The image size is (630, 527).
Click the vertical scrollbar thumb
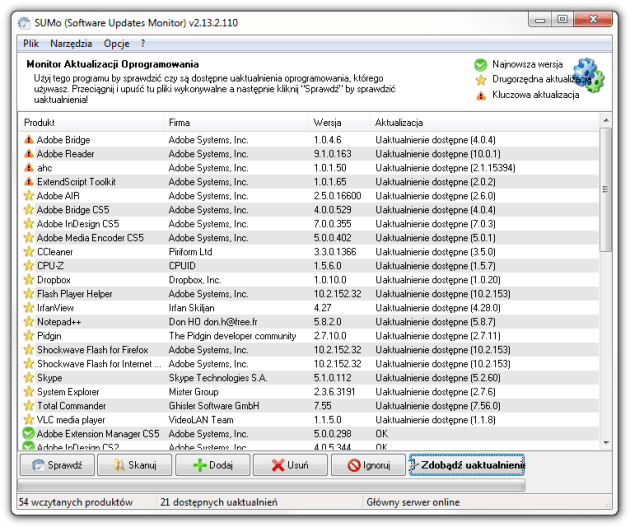point(605,189)
